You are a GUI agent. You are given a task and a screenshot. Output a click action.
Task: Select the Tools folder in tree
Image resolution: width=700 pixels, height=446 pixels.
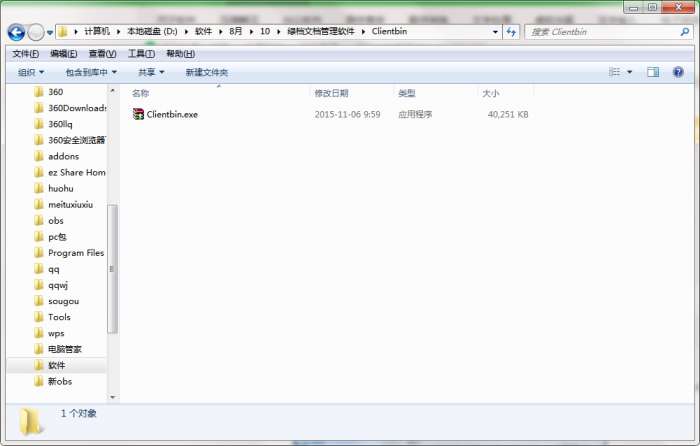(x=59, y=317)
